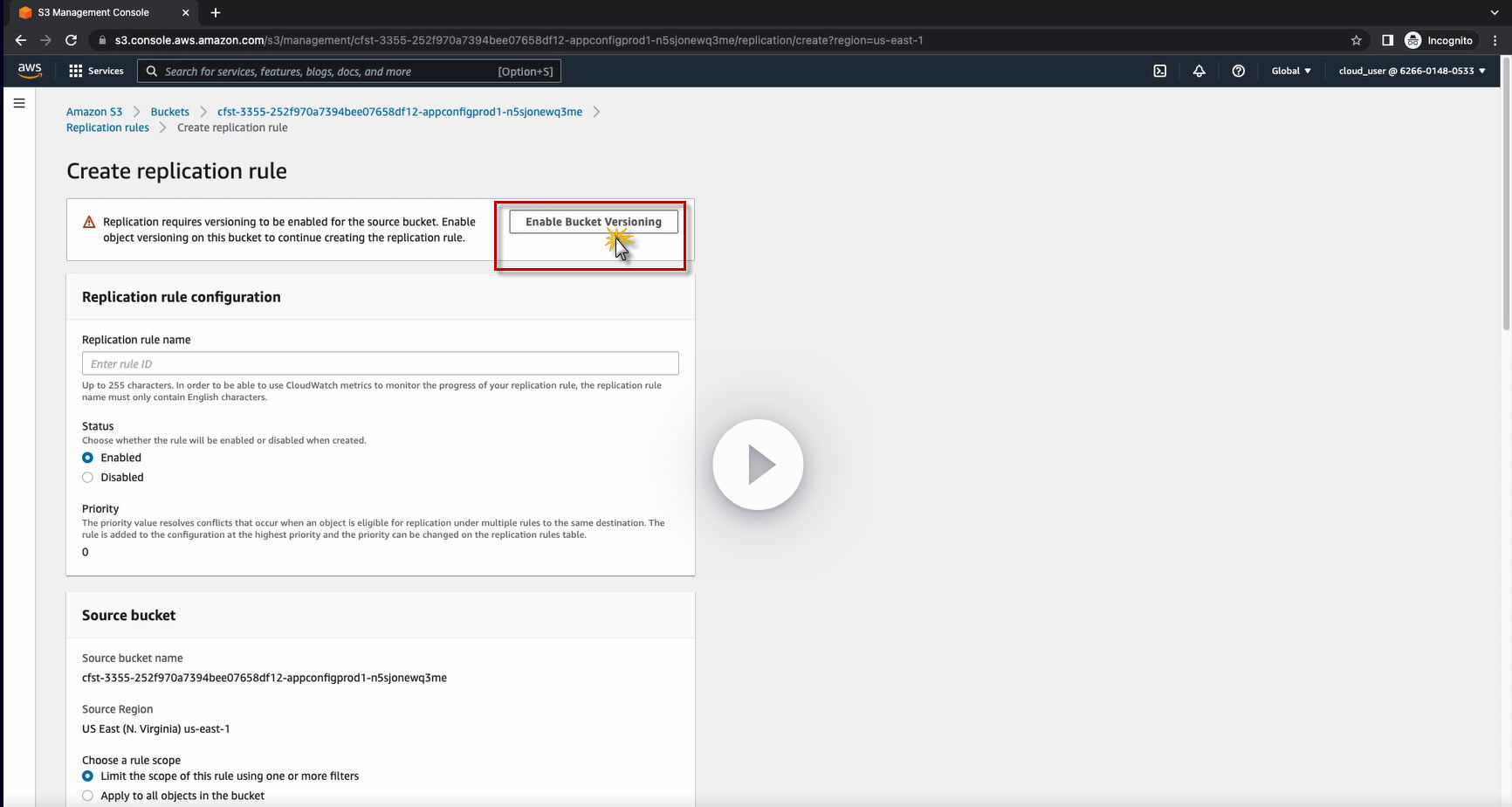The height and width of the screenshot is (807, 1512).
Task: Expand the tab search chevron
Action: tap(1495, 12)
